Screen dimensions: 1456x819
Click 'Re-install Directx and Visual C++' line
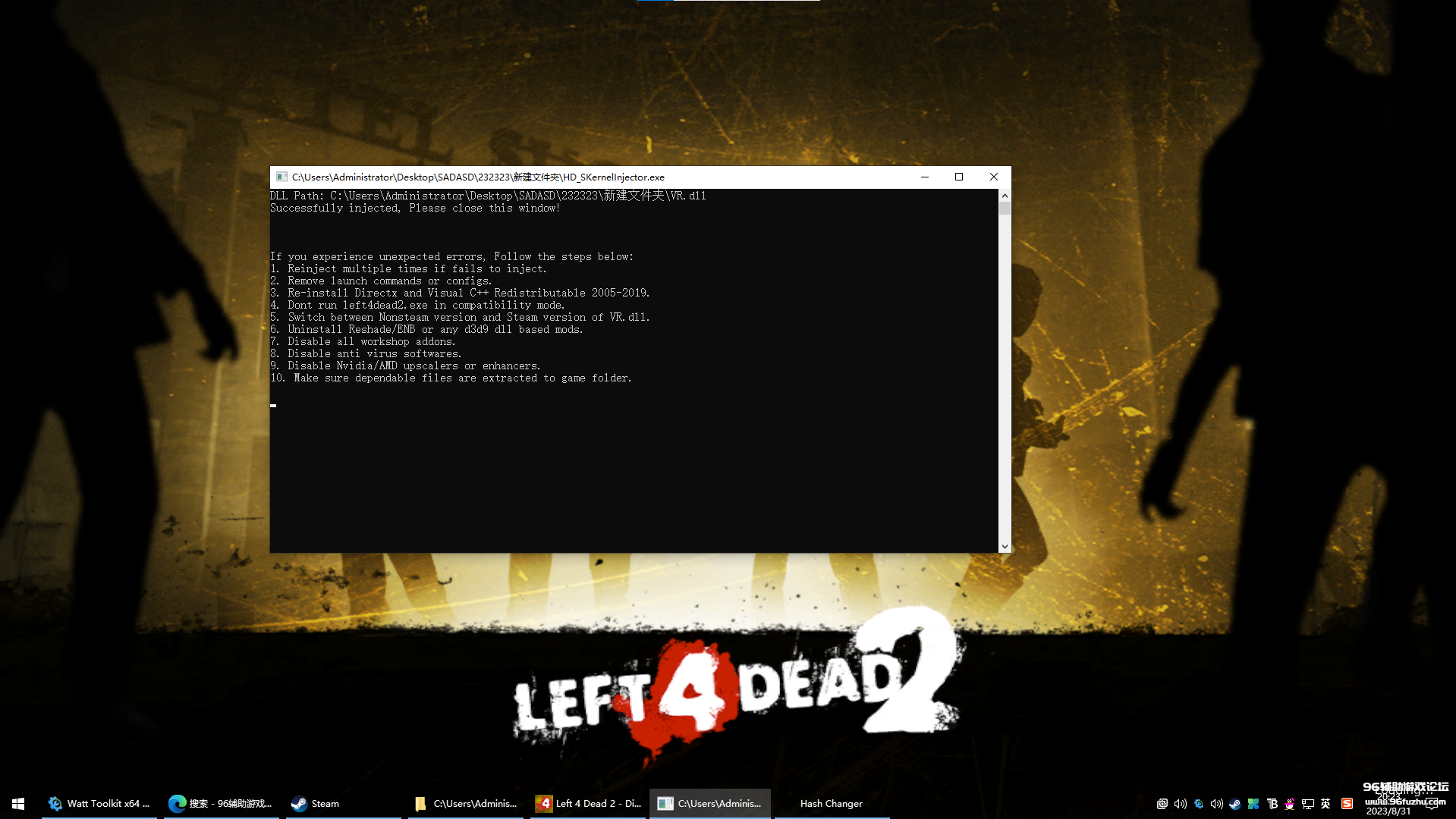click(460, 293)
